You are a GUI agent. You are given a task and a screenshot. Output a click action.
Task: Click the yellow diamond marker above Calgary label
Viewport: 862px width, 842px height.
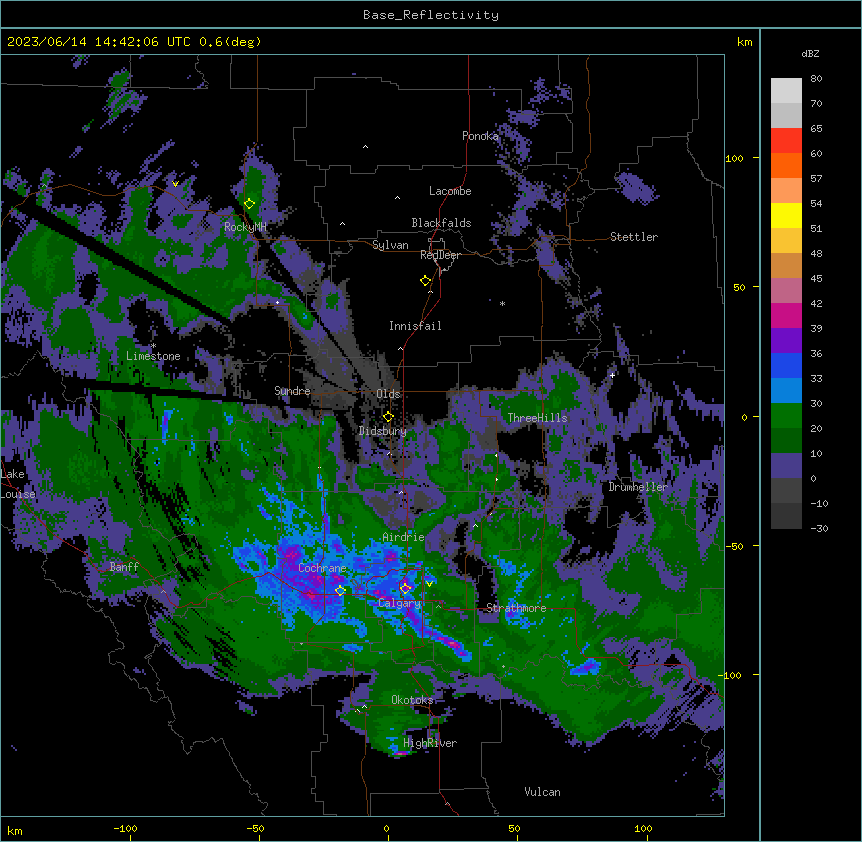tap(405, 589)
